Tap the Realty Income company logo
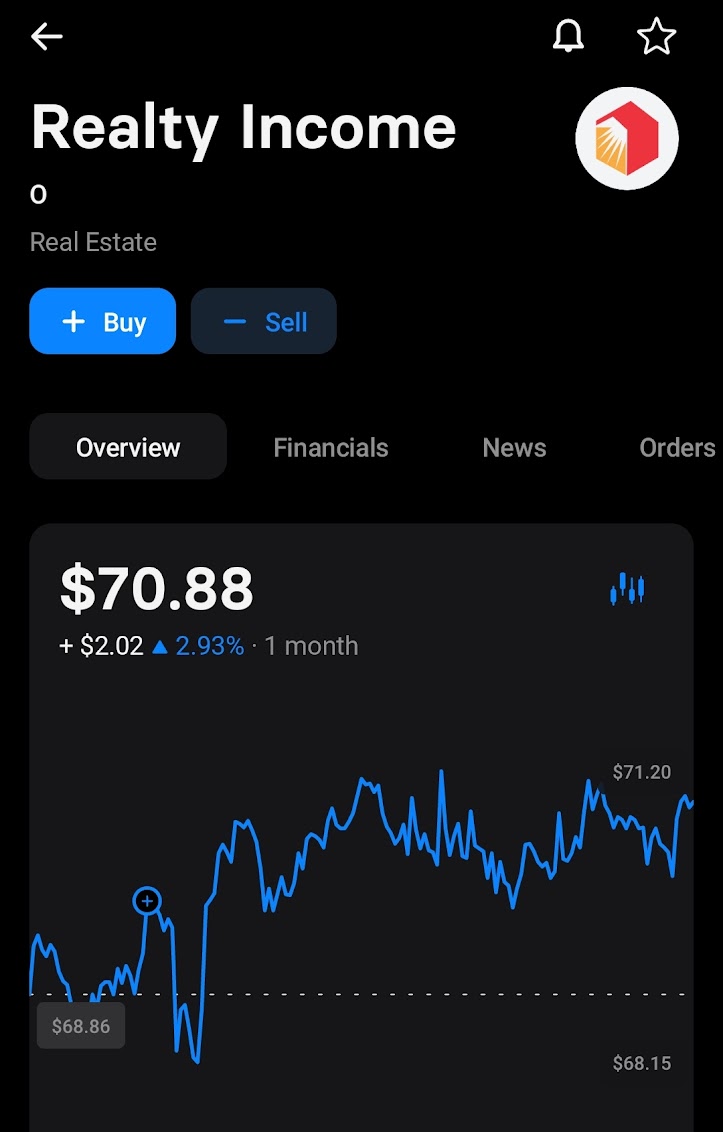 pos(626,138)
